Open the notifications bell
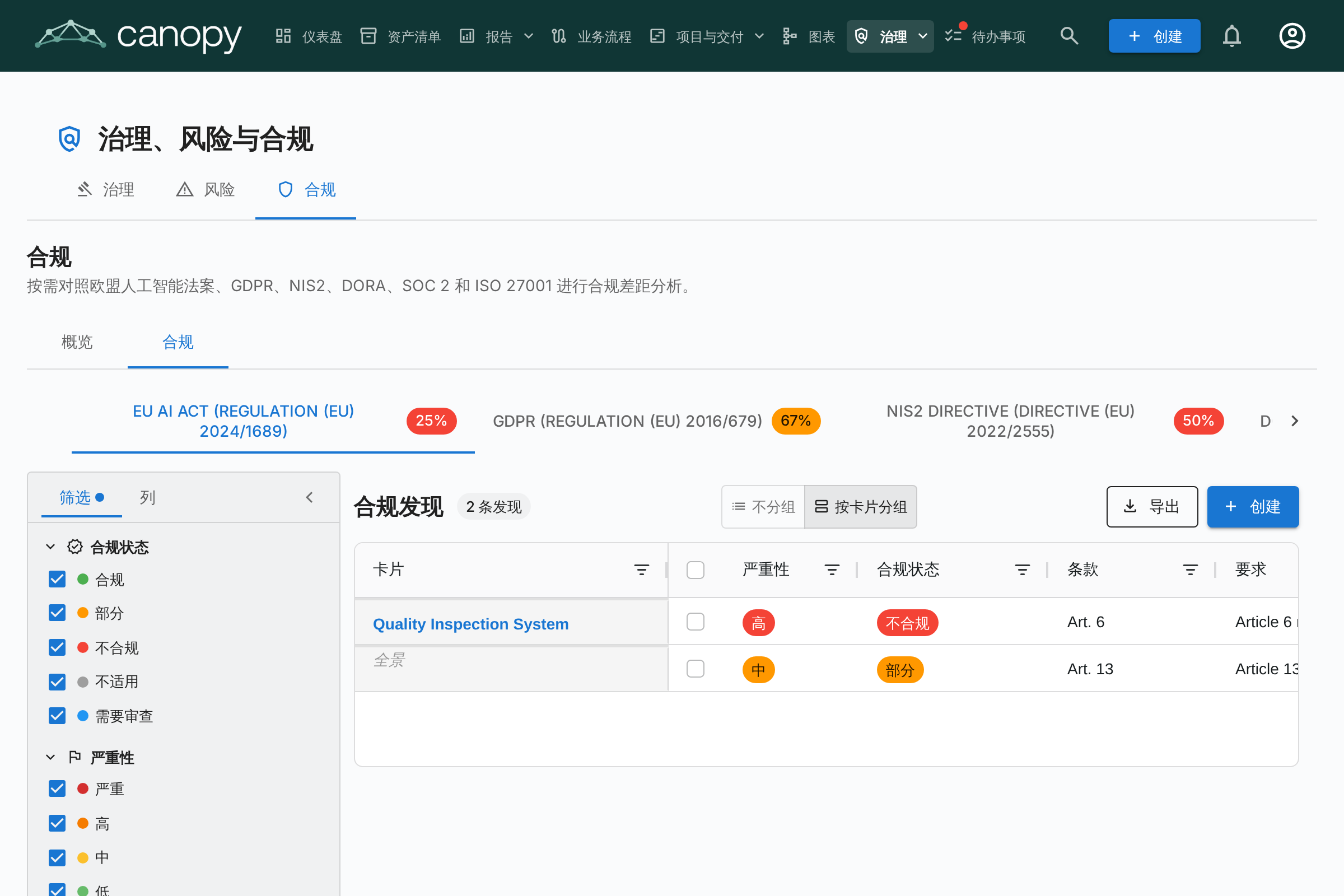 1232,36
